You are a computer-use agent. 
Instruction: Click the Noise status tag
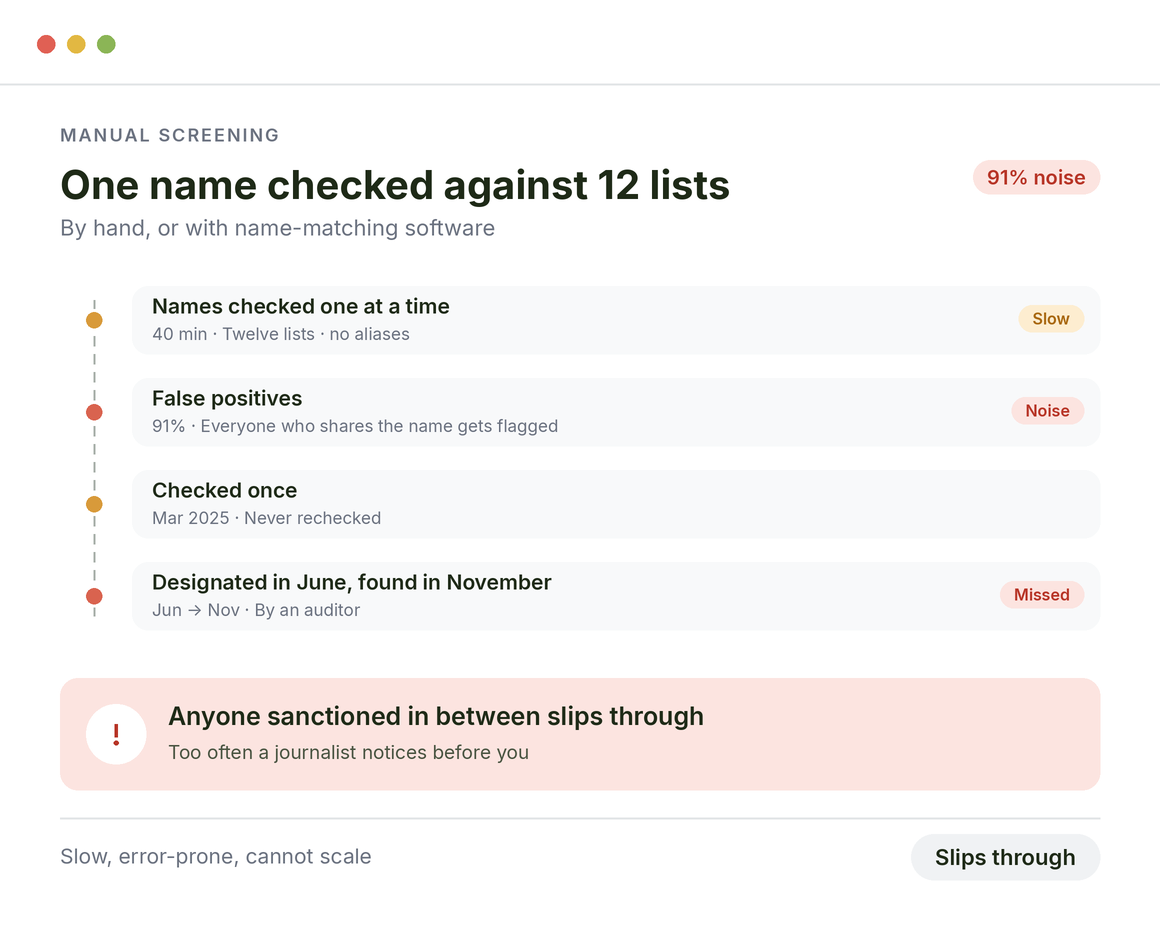pyautogui.click(x=1047, y=411)
